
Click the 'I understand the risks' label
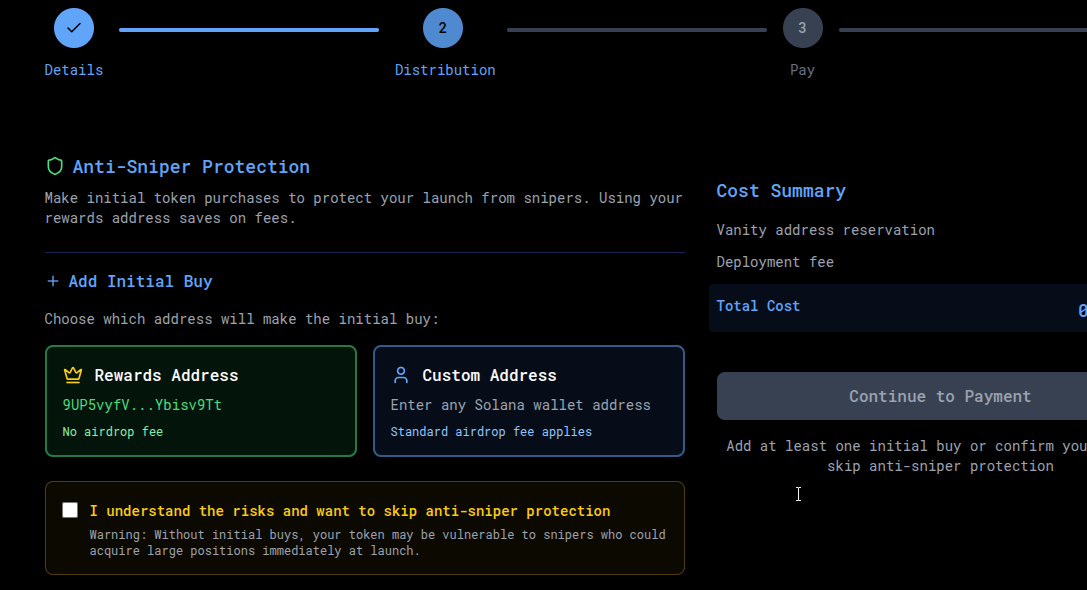coord(350,511)
